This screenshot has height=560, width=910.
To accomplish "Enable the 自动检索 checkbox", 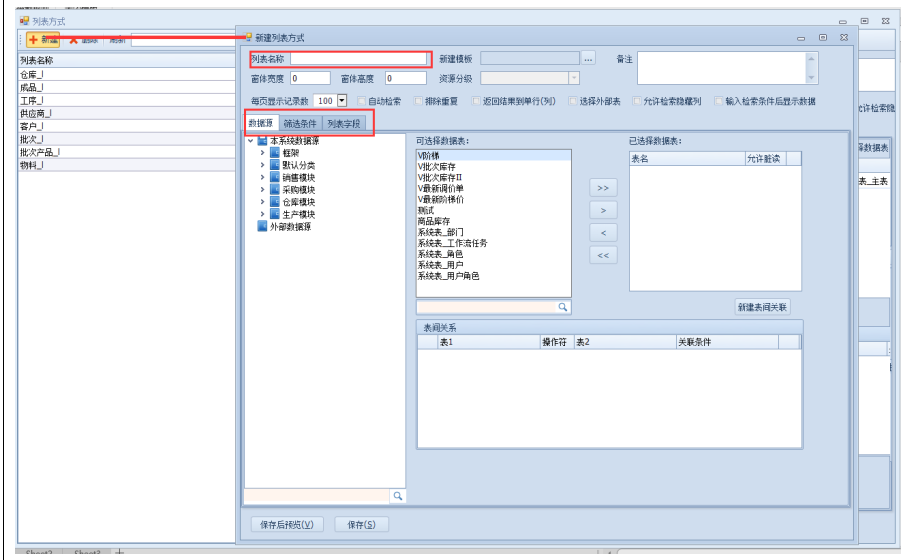I will tap(362, 101).
